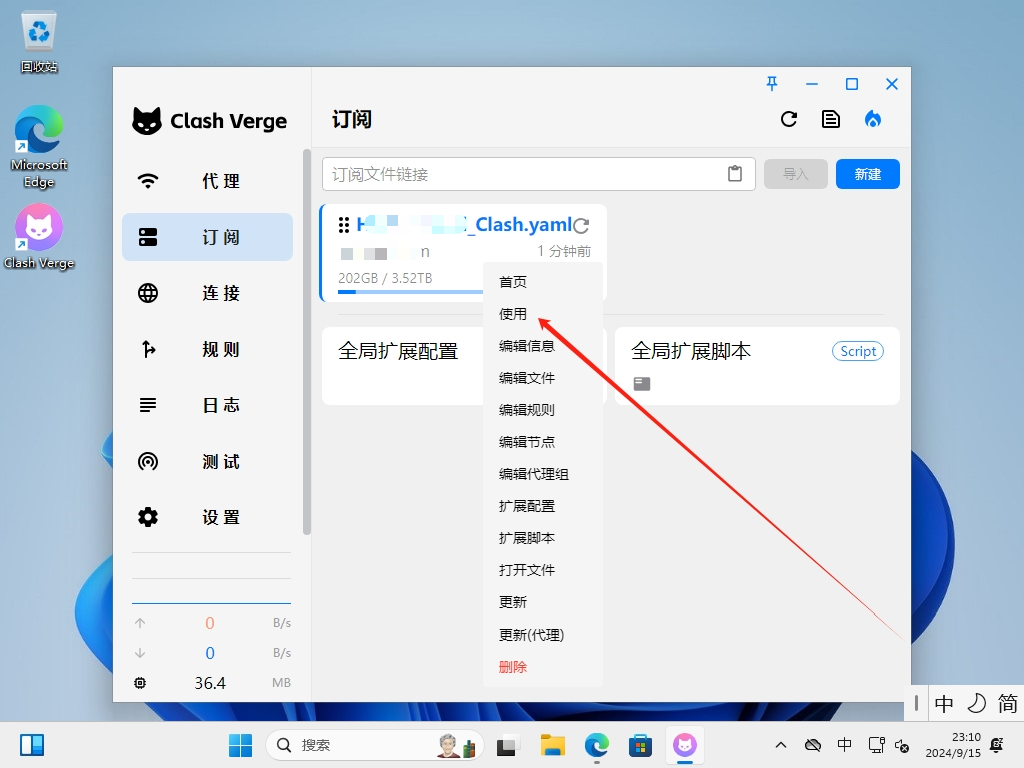Toggle always-on-top with the pin icon
This screenshot has height=768, width=1024.
772,84
